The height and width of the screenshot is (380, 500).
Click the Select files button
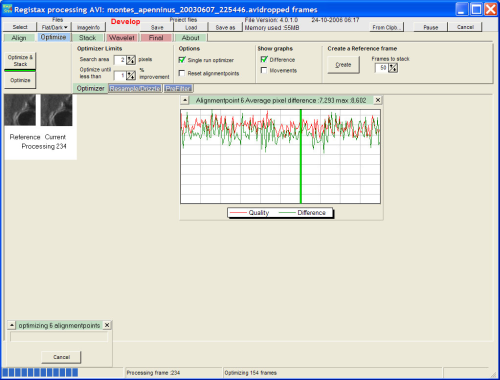(20, 27)
